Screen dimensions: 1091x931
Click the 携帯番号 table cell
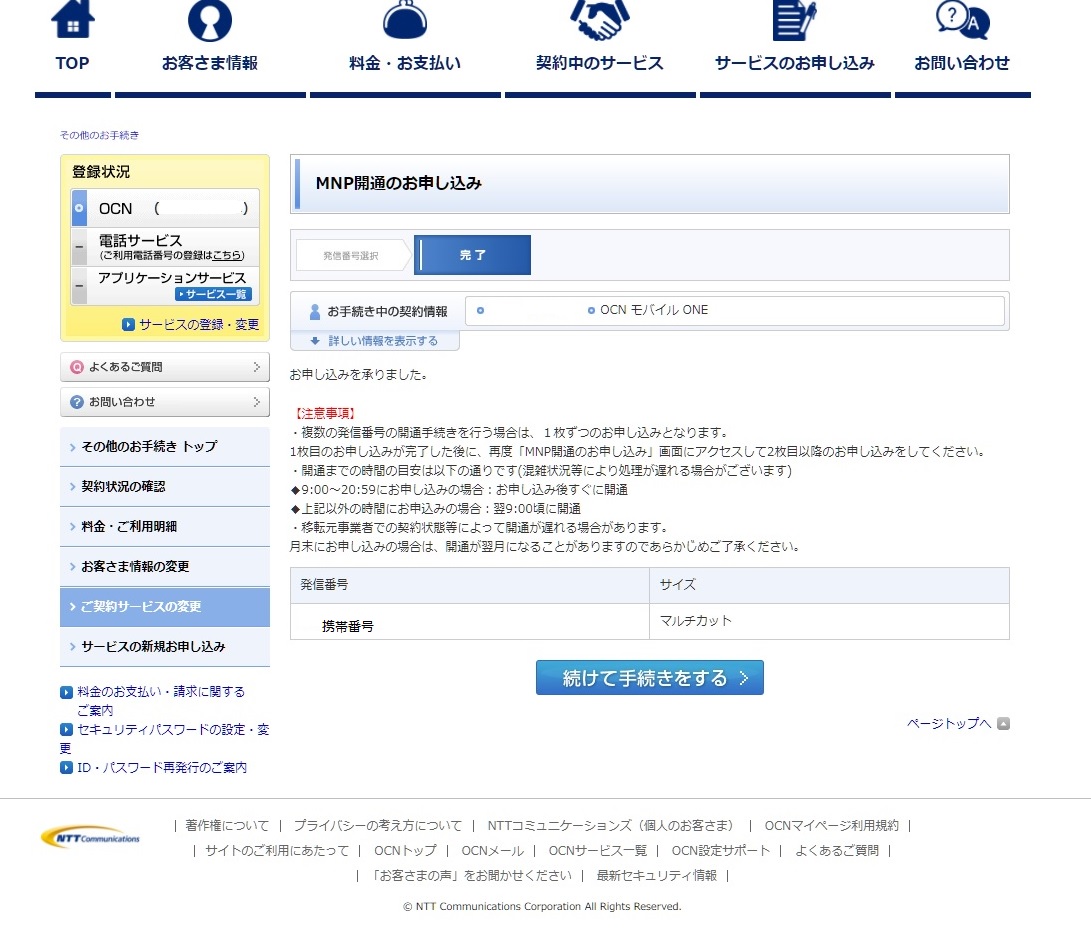[470, 621]
